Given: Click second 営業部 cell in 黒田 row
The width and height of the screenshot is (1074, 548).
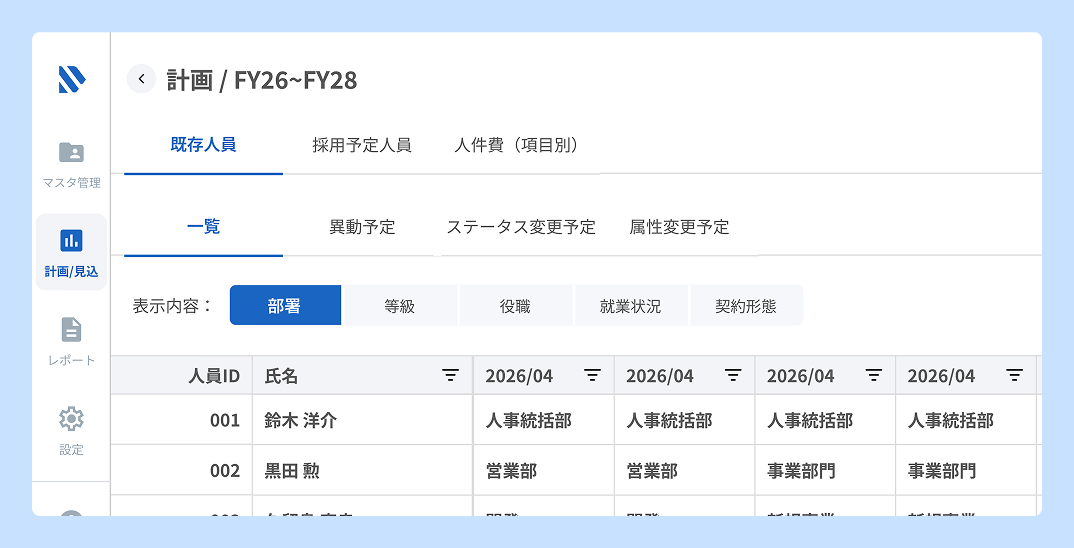Looking at the screenshot, I should pyautogui.click(x=684, y=471).
